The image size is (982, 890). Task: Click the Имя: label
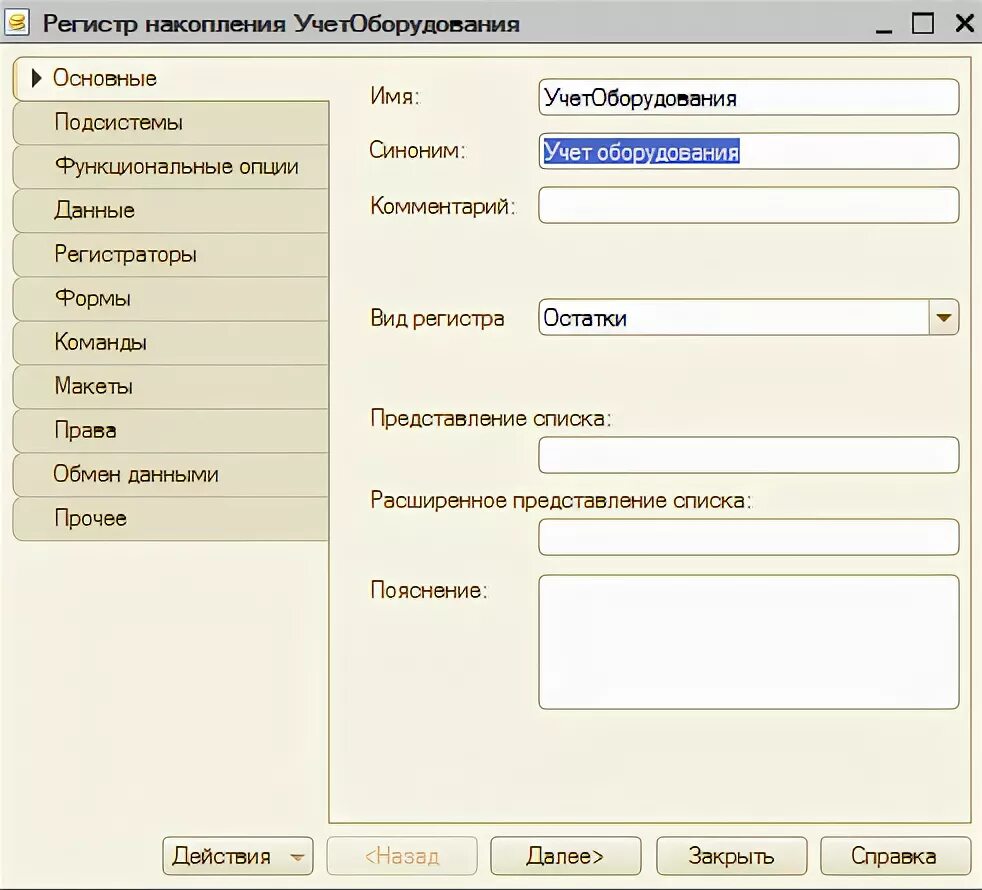395,96
